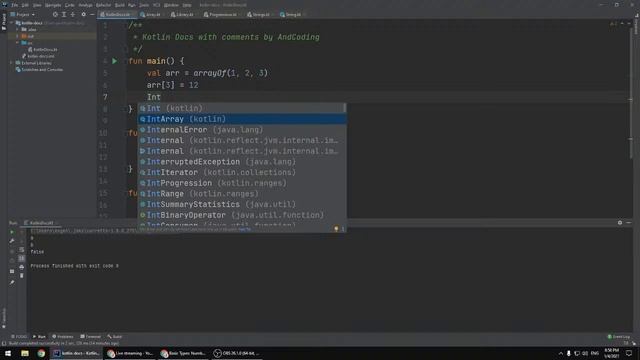This screenshot has width=640, height=360.
Task: Choose IntRange suggestion
Action: coord(242,193)
